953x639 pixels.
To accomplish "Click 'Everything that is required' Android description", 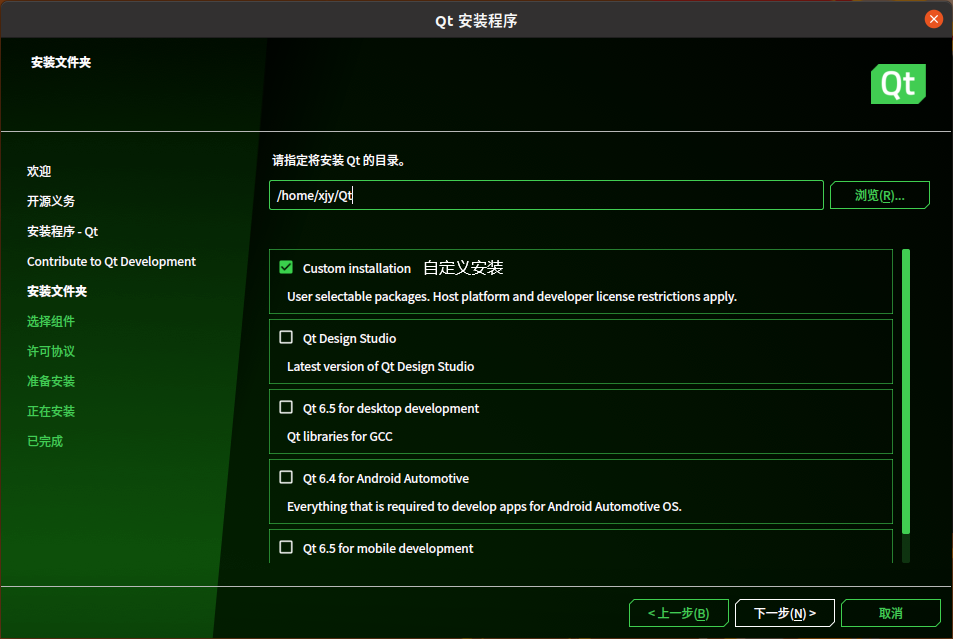I will coord(484,506).
